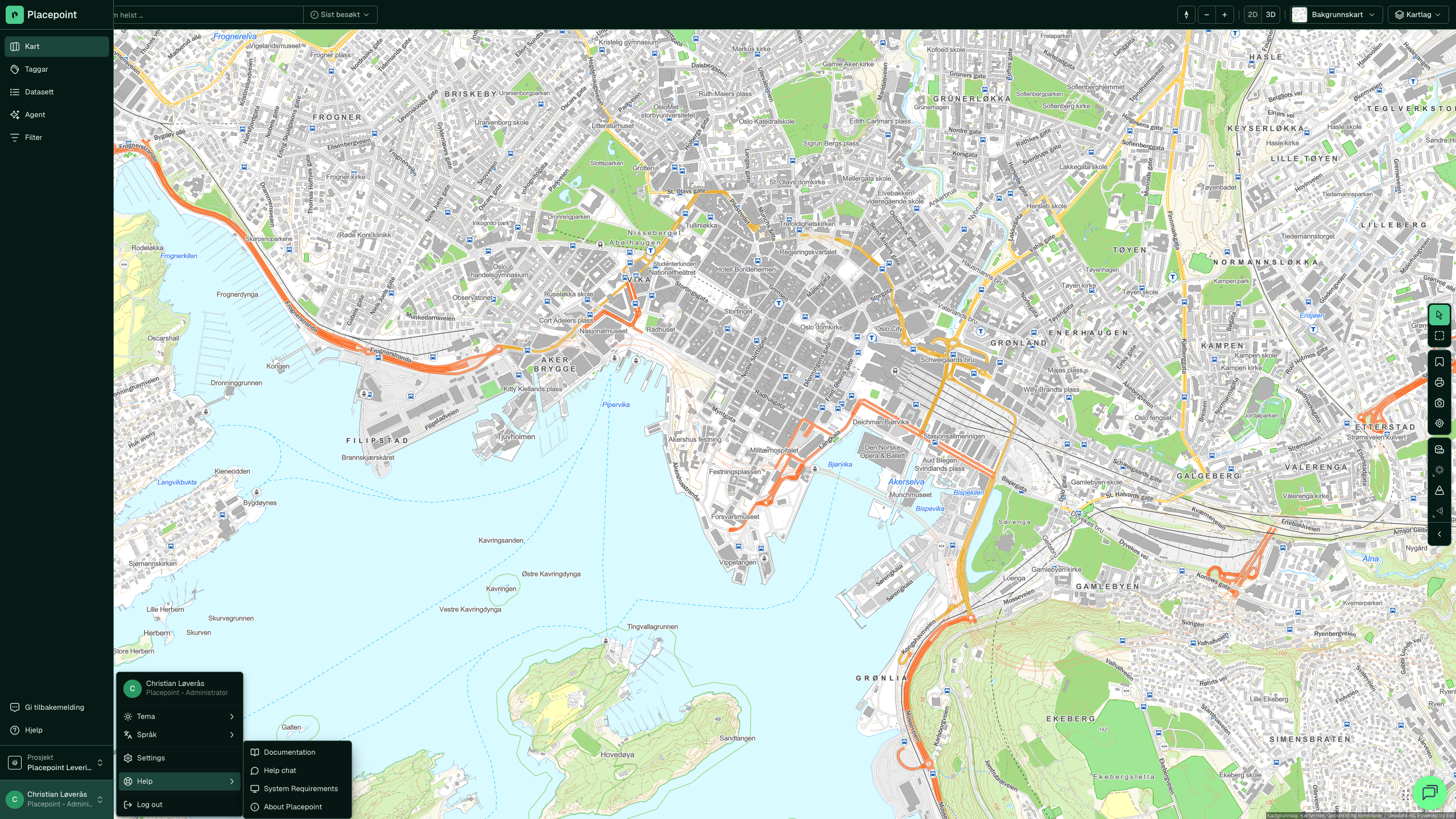
Task: Open the chat bubble widget
Action: tap(1429, 792)
